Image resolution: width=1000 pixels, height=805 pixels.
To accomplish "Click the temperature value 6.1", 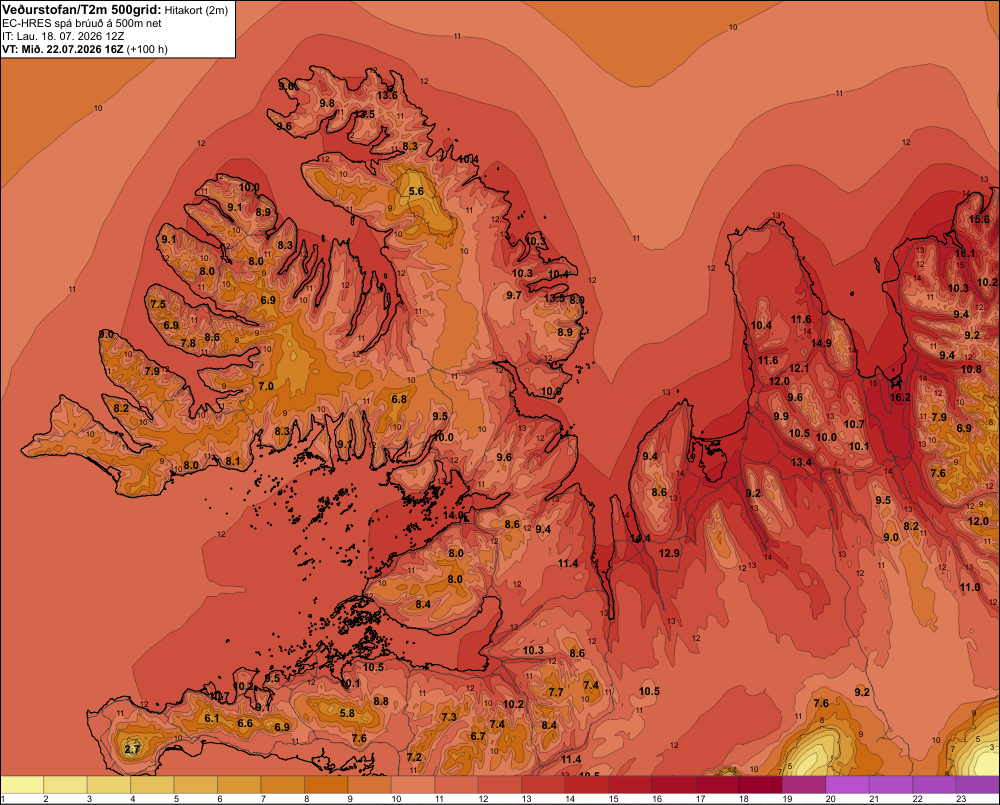I will (212, 718).
